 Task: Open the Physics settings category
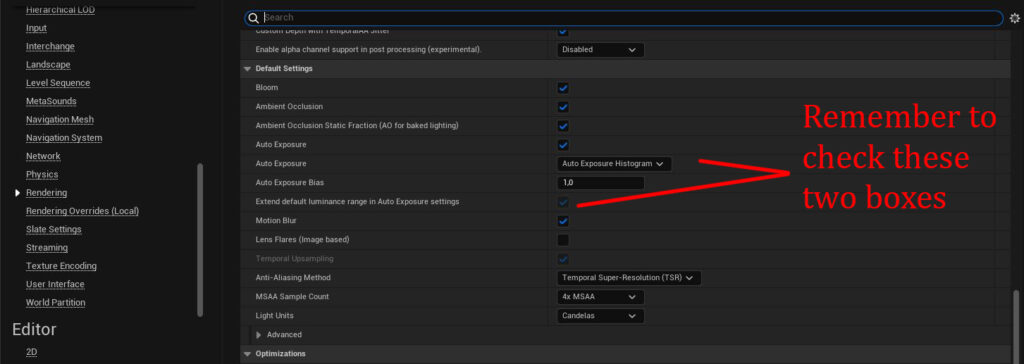(42, 174)
